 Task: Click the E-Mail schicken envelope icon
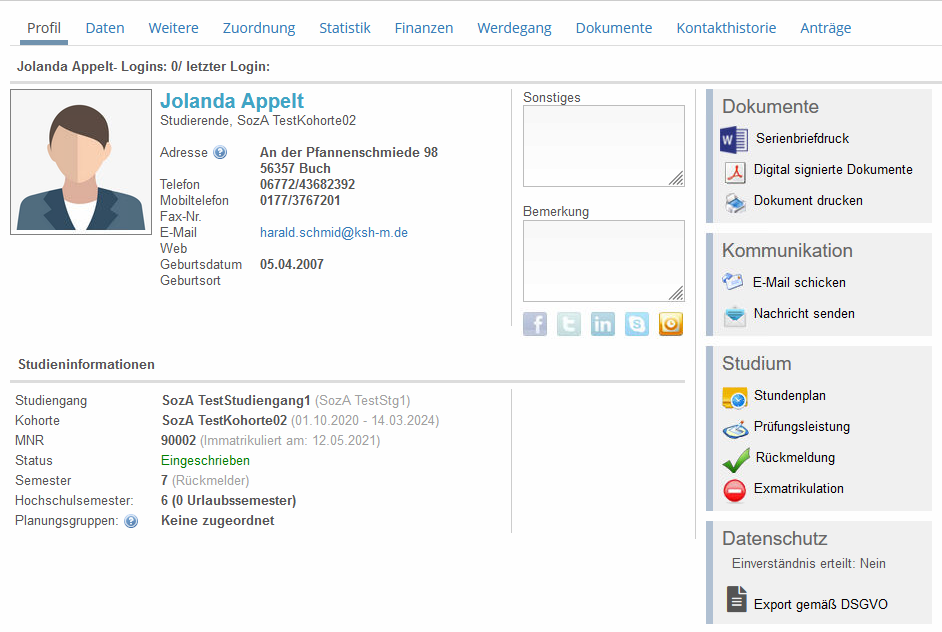(x=734, y=283)
